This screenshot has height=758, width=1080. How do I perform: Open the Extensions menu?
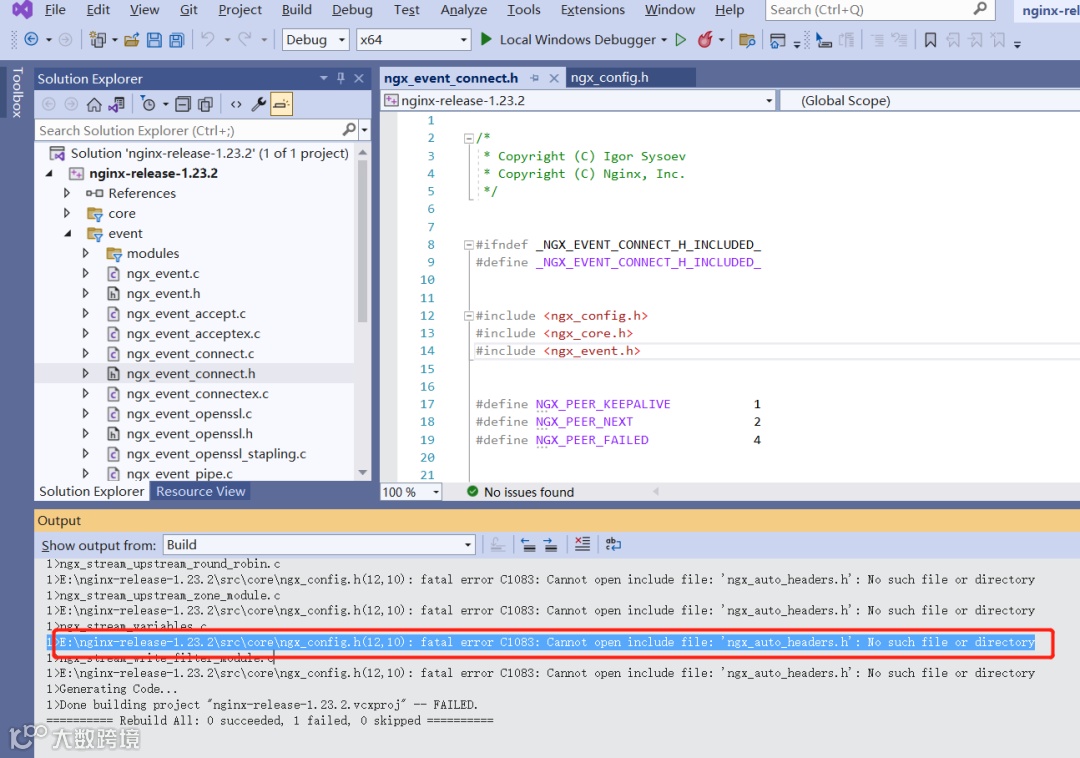pos(592,10)
